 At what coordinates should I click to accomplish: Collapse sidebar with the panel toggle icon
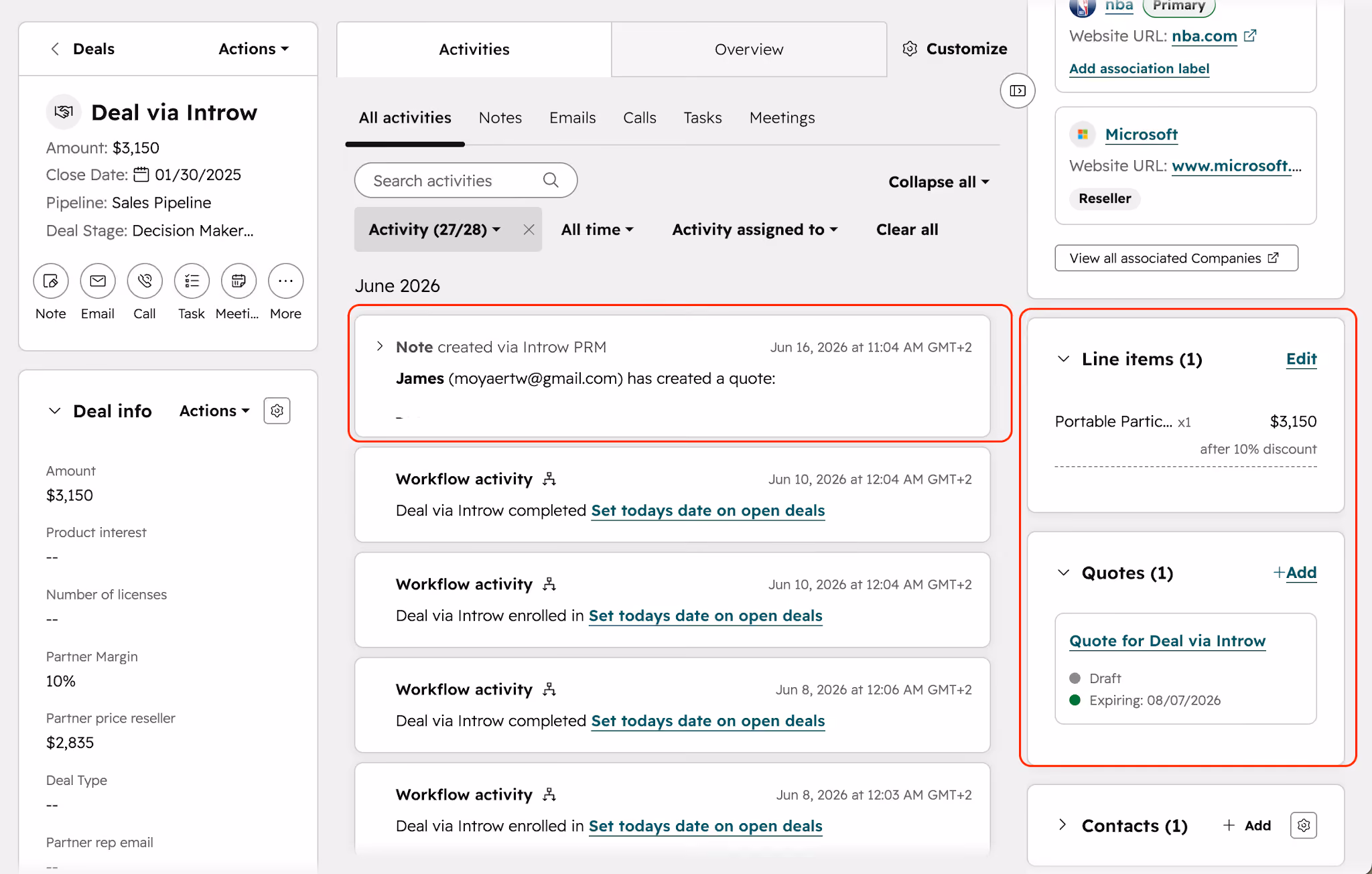(x=1018, y=90)
